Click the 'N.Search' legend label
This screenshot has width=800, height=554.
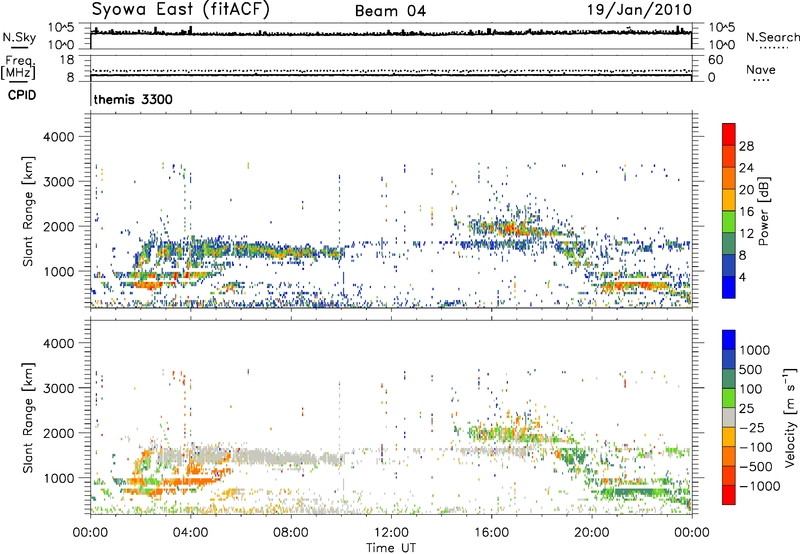(x=773, y=37)
